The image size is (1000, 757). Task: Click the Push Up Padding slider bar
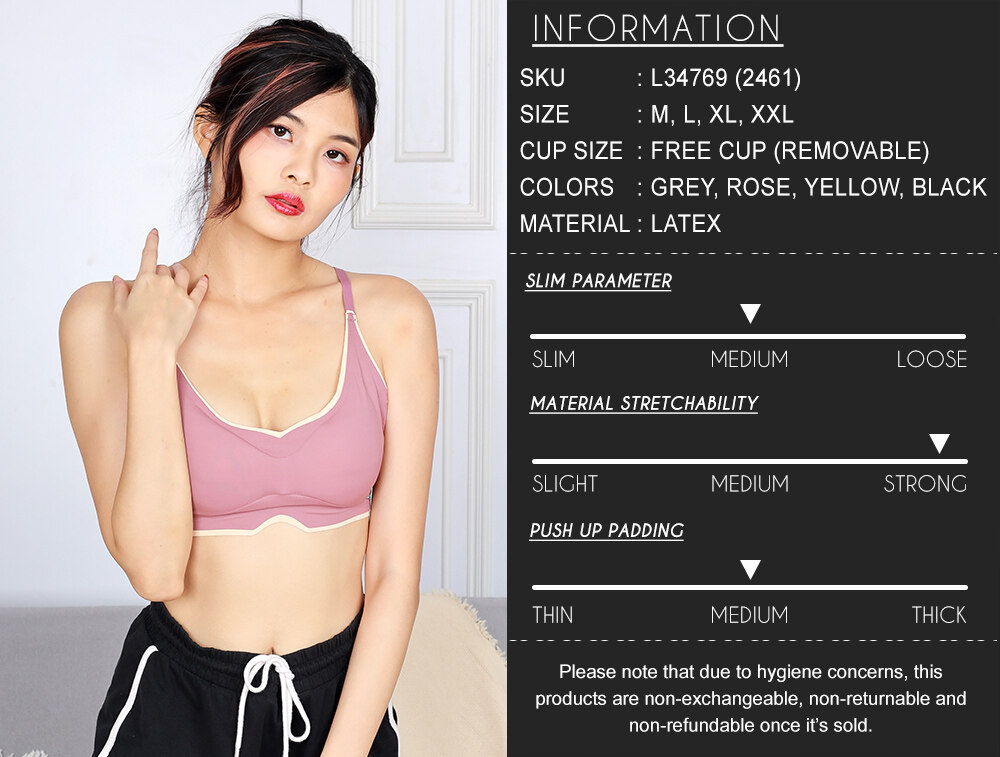click(x=750, y=587)
